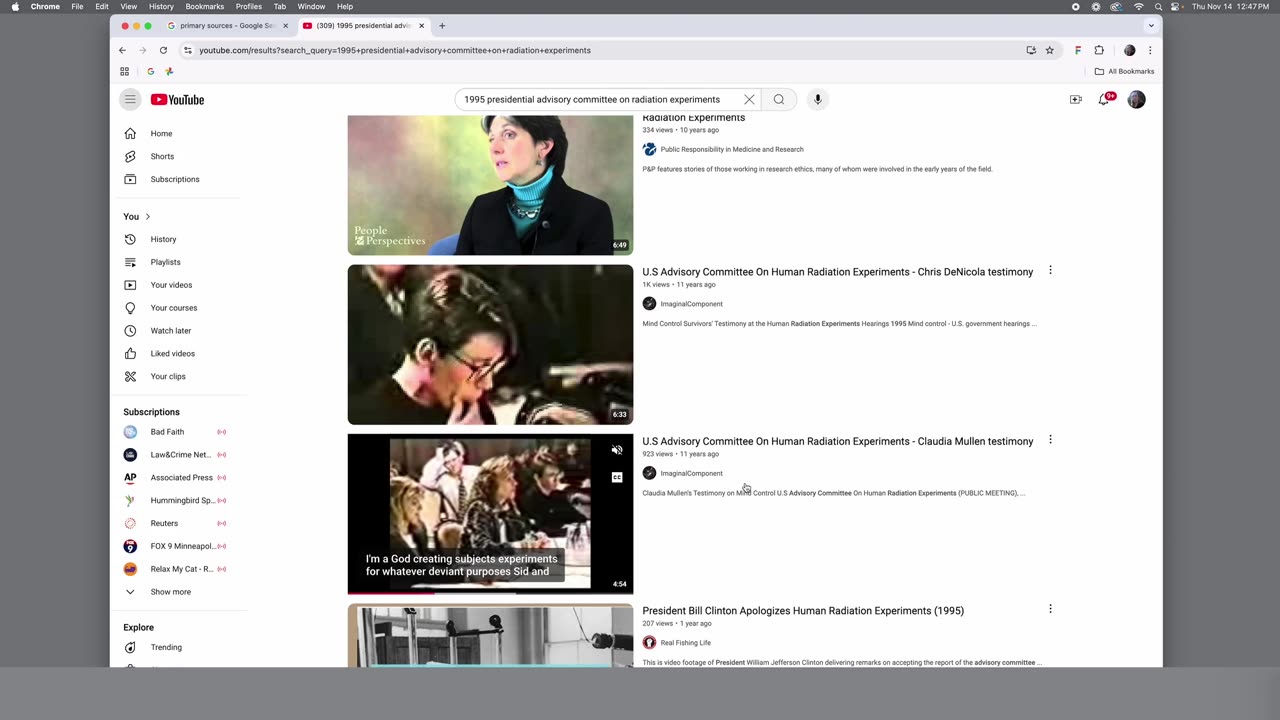This screenshot has width=1280, height=720.
Task: Open the Chrome site information icon
Action: 187,50
